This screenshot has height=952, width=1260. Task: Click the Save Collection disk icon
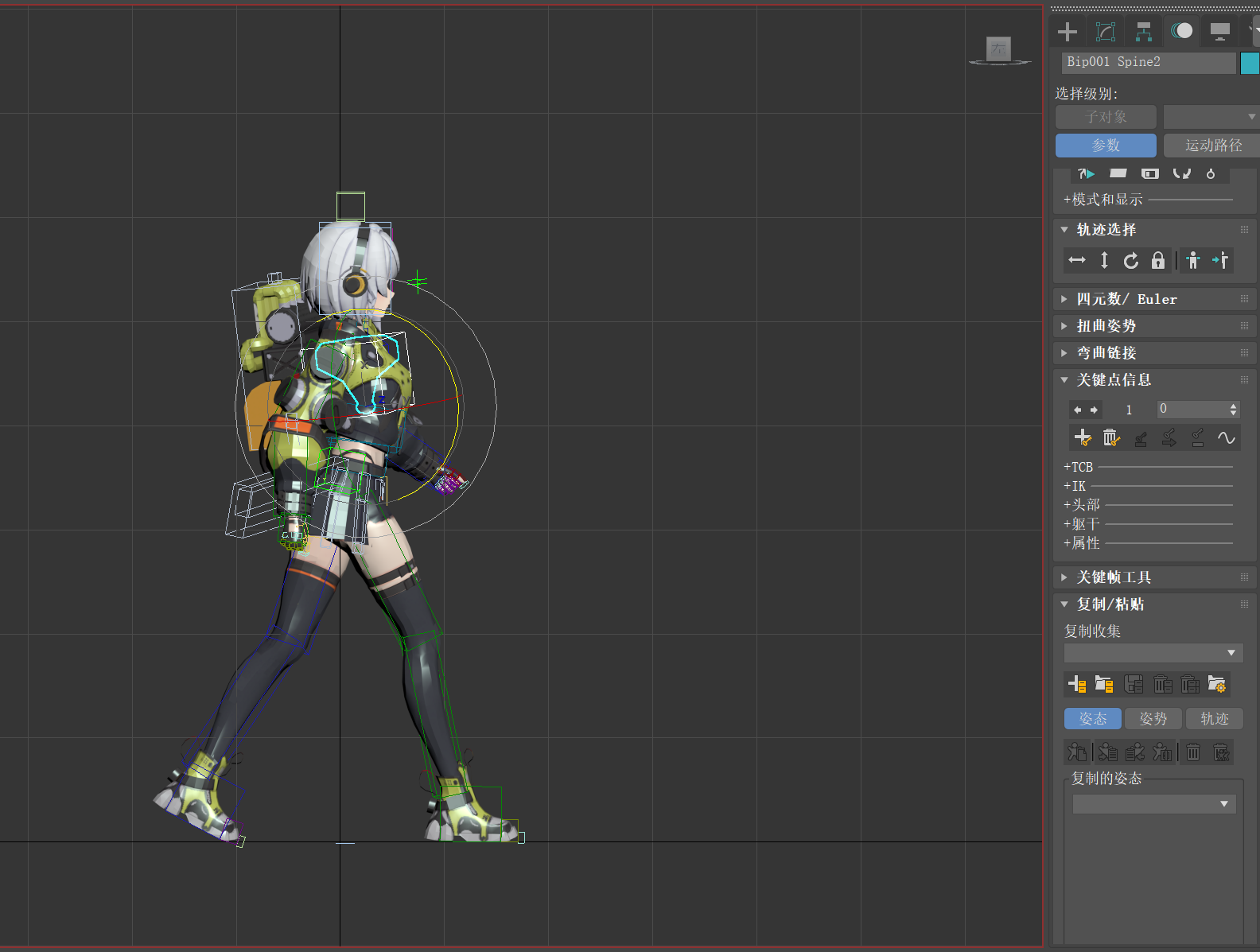1134,684
